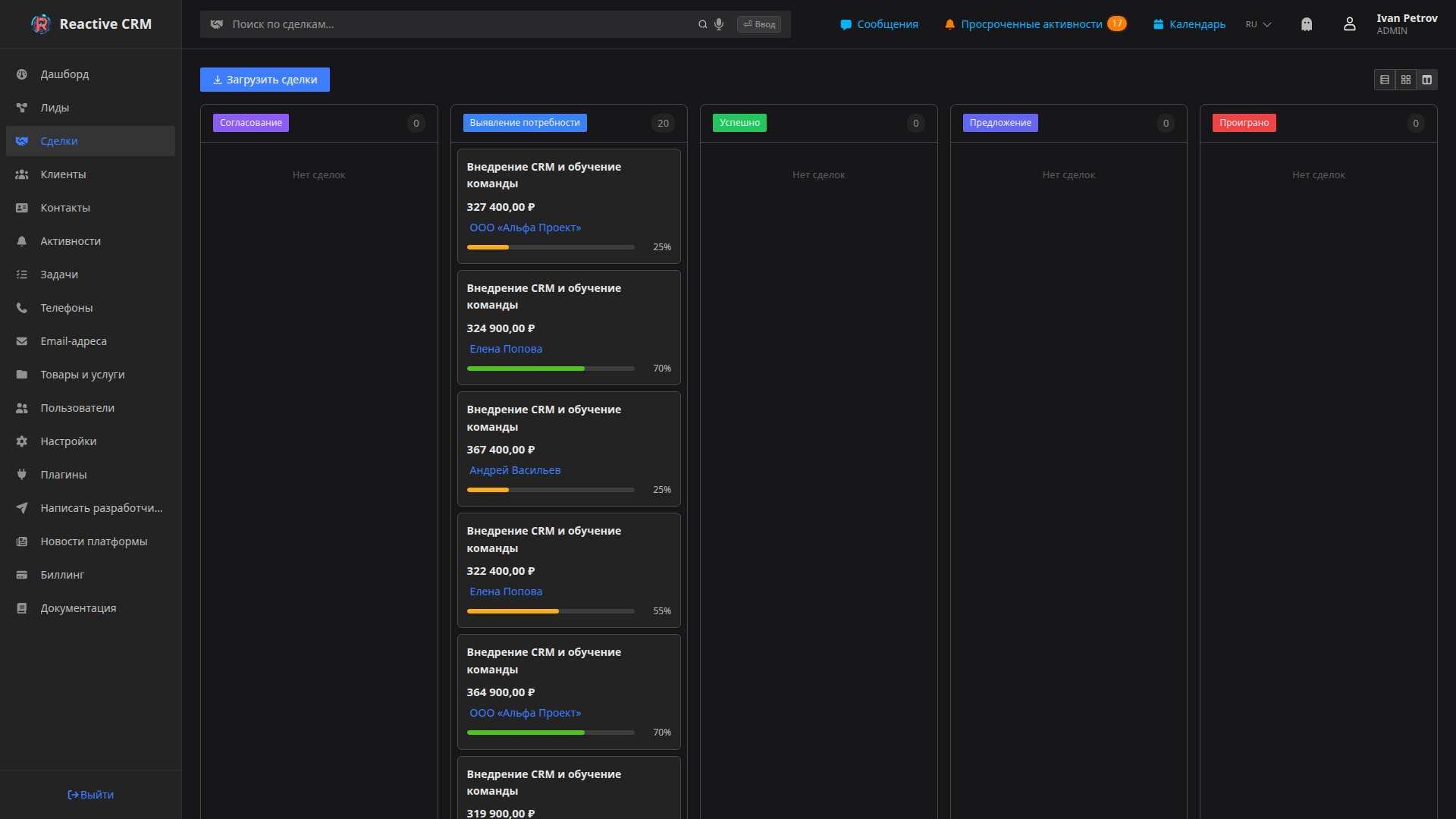Image resolution: width=1456 pixels, height=819 pixels.
Task: Click the Настройки gear icon
Action: pyautogui.click(x=22, y=441)
